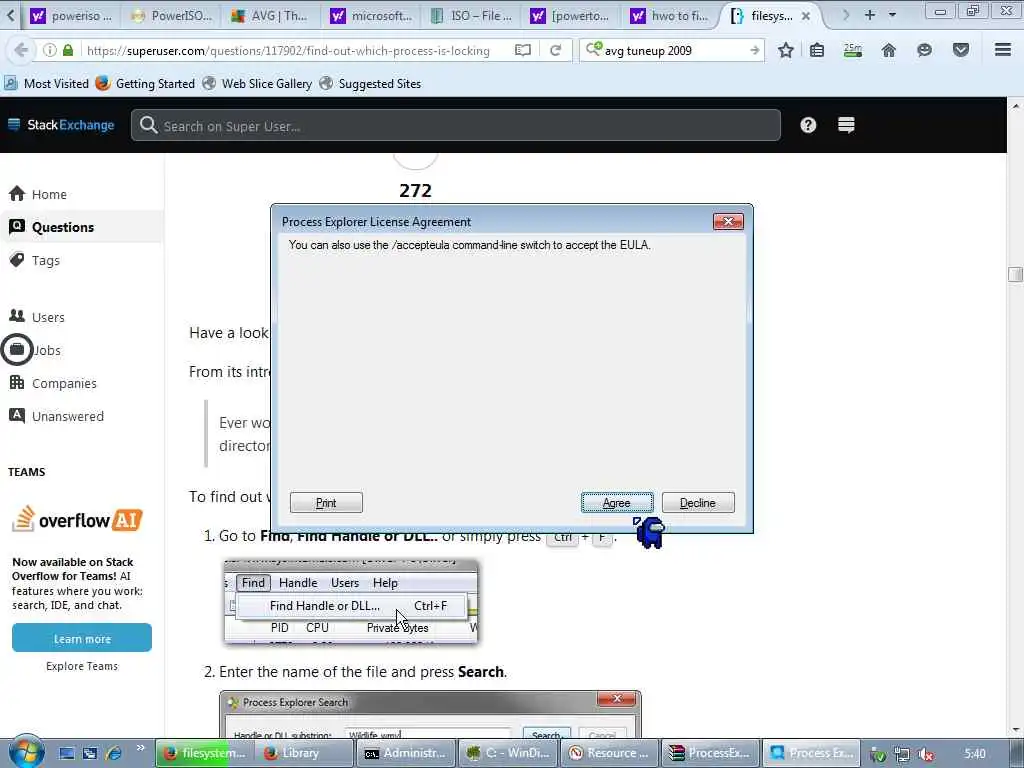Open the bookmarks list icon

[x=817, y=50]
